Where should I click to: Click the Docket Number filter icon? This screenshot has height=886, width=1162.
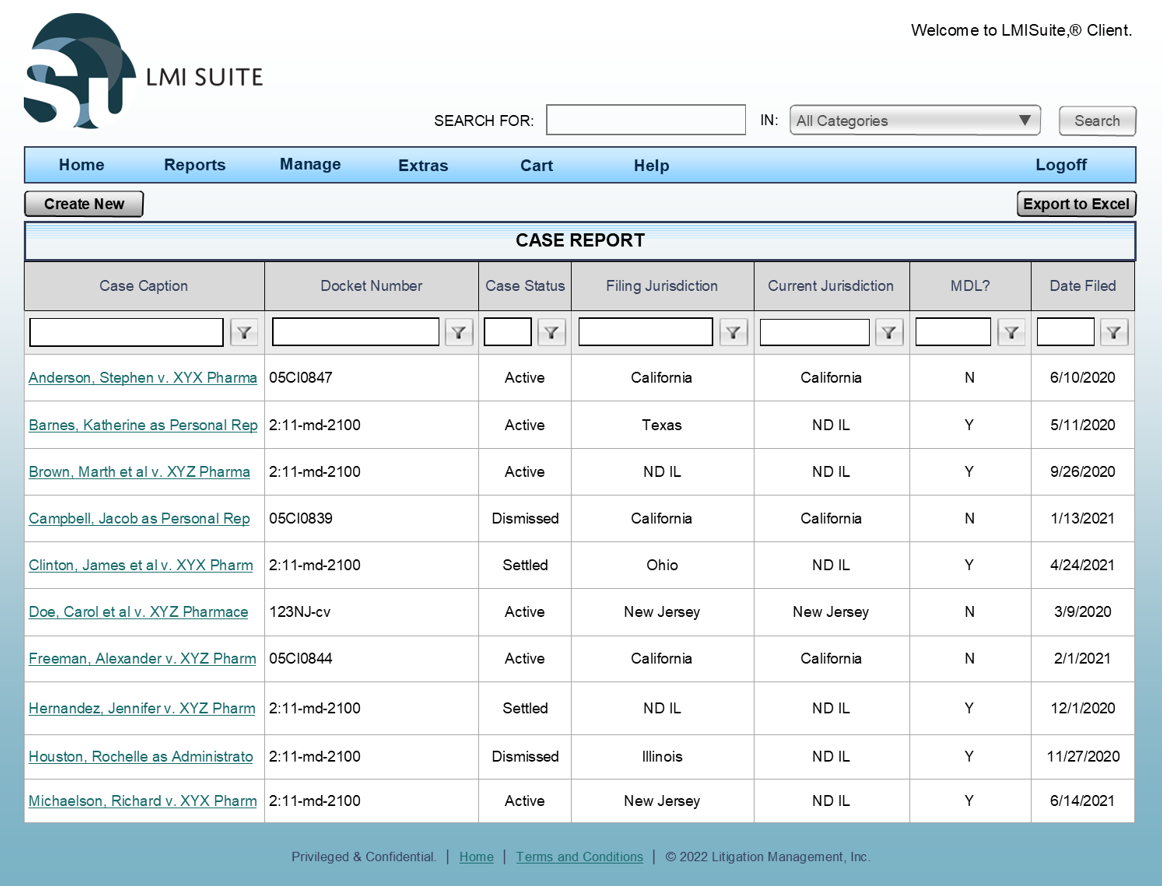coord(458,333)
